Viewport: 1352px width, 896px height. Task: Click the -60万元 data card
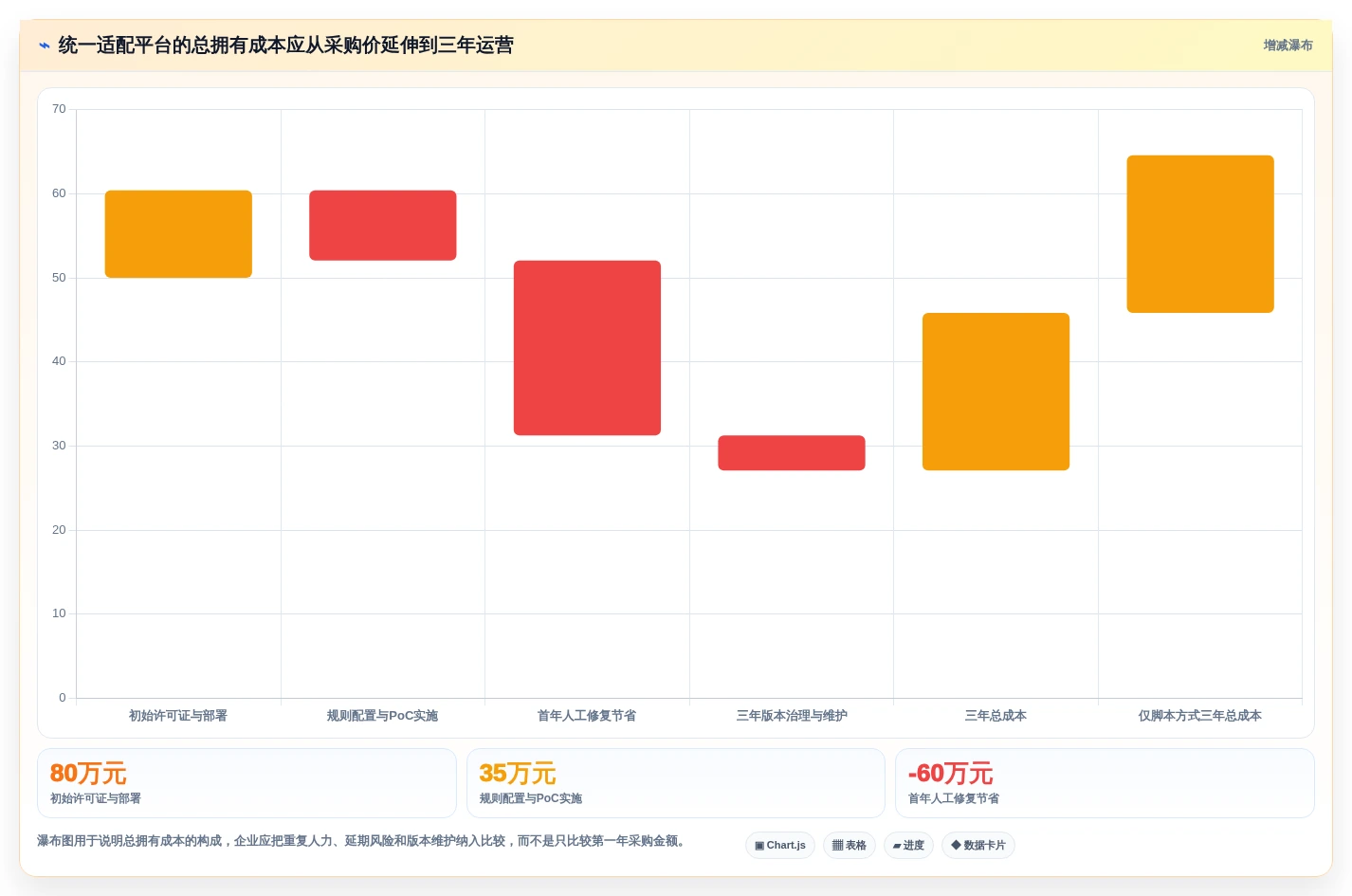click(1105, 783)
